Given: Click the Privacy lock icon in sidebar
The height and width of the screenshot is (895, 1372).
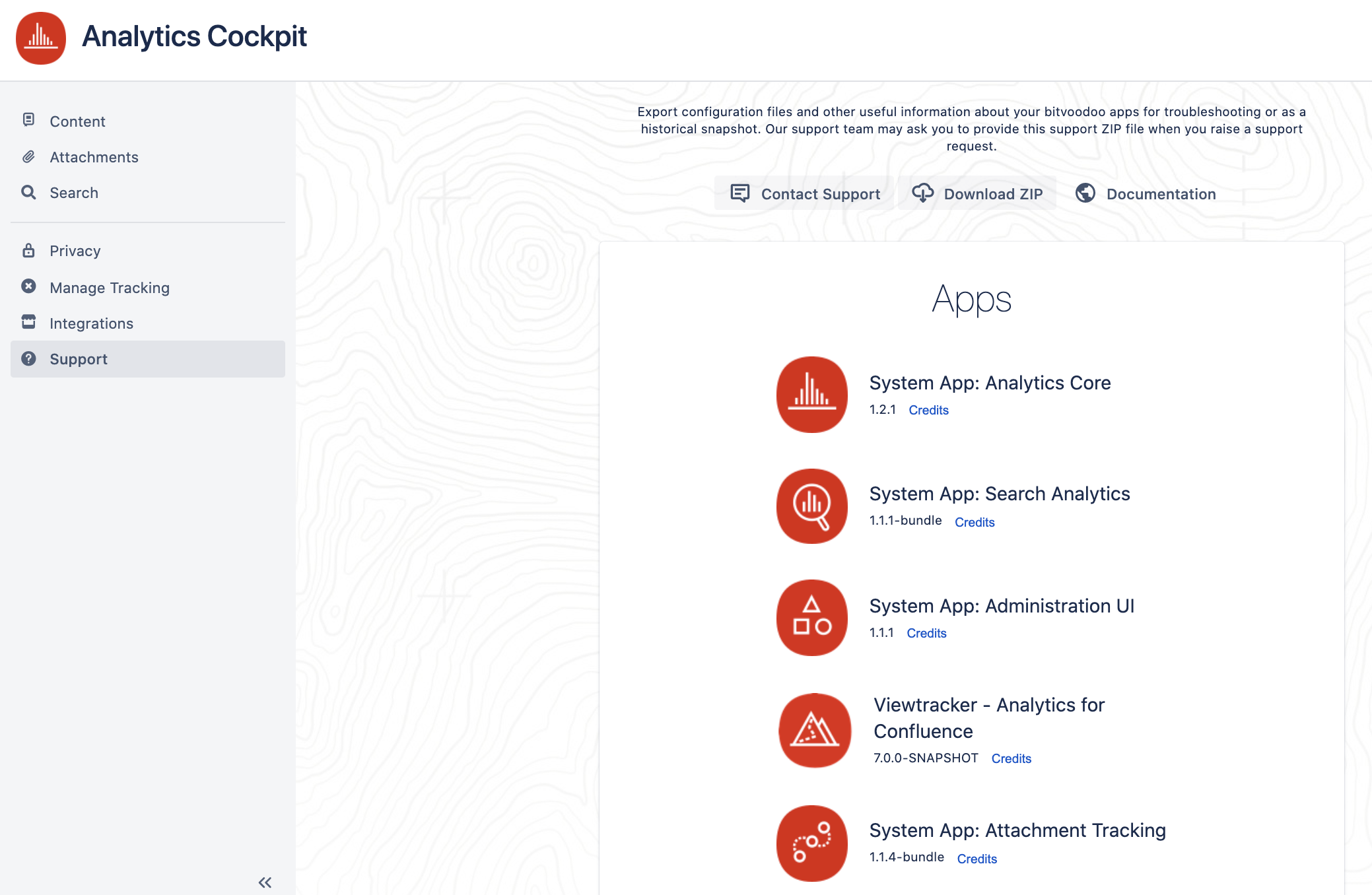Looking at the screenshot, I should click(x=28, y=251).
